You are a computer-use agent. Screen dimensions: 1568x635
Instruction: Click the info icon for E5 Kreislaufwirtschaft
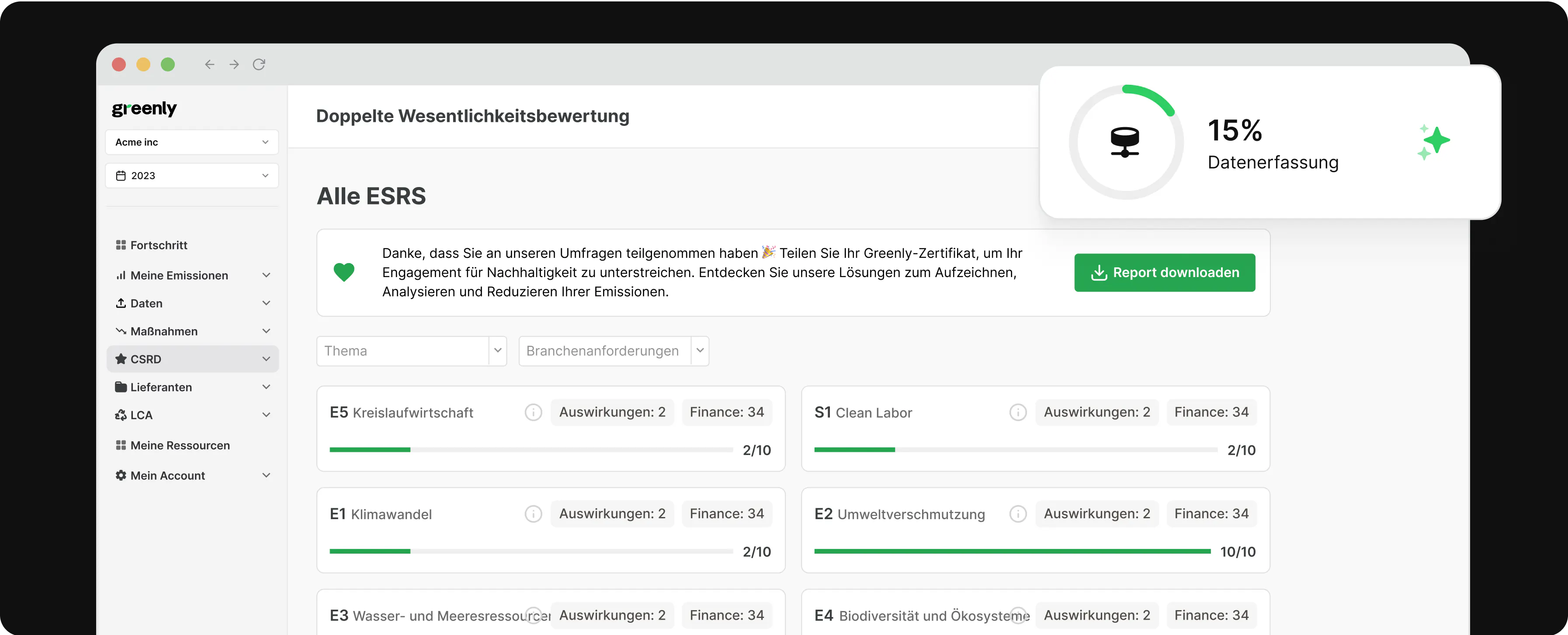(x=533, y=412)
